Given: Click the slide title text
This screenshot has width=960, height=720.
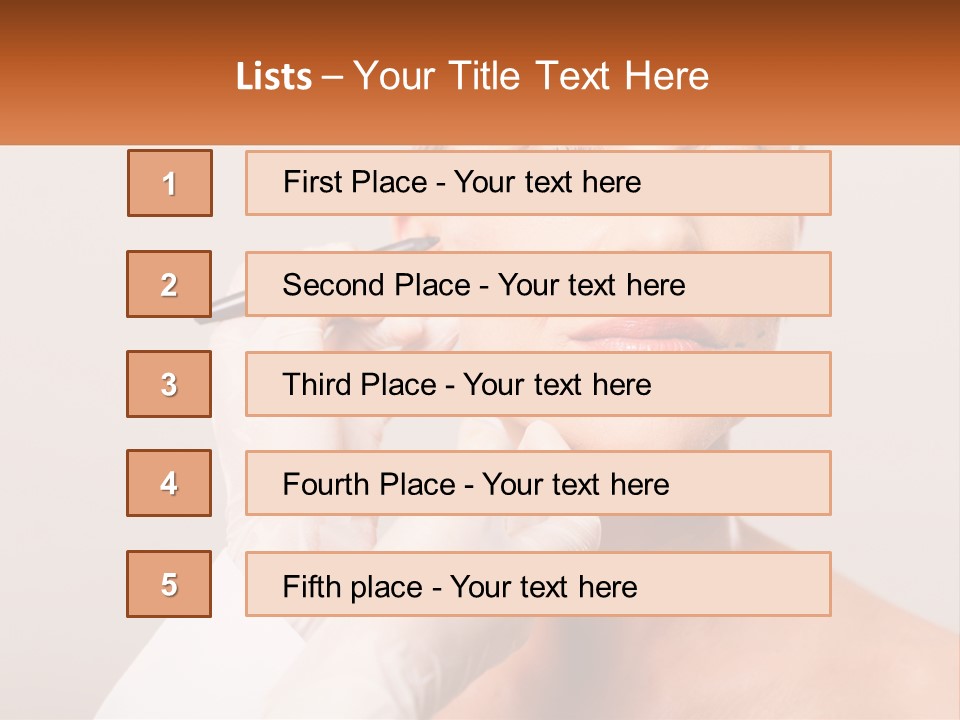Looking at the screenshot, I should point(472,76).
